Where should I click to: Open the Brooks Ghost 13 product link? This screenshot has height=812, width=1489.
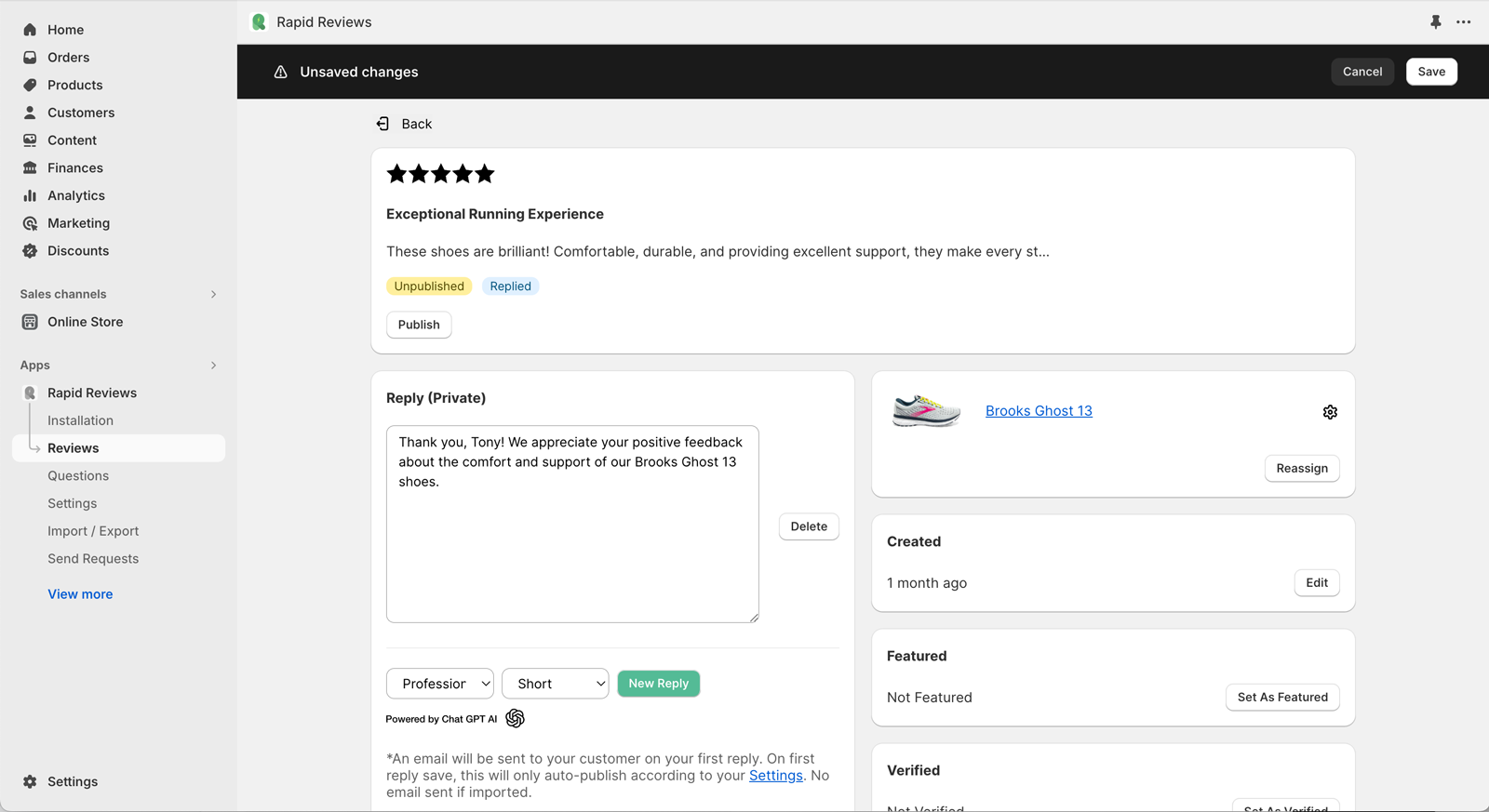tap(1039, 411)
